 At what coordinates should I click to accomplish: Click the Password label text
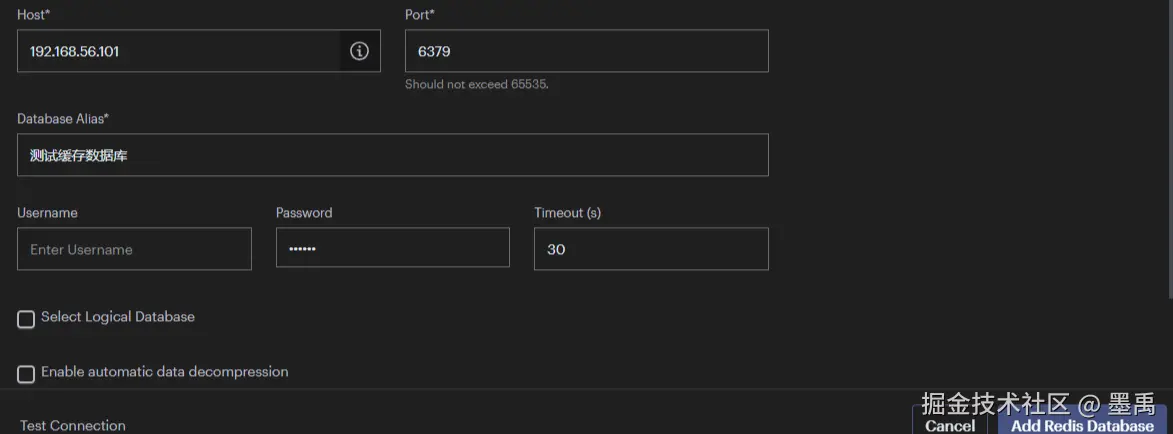[304, 213]
